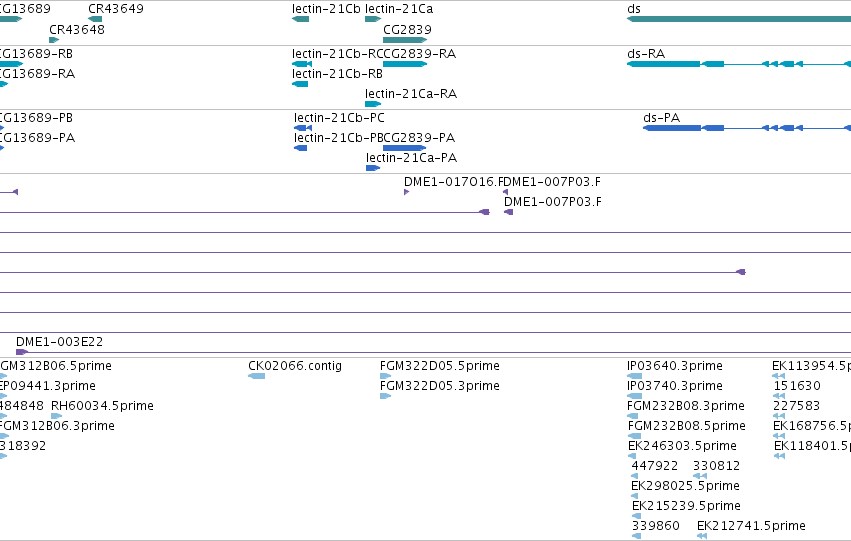Open the 318392 EST label

23,446
